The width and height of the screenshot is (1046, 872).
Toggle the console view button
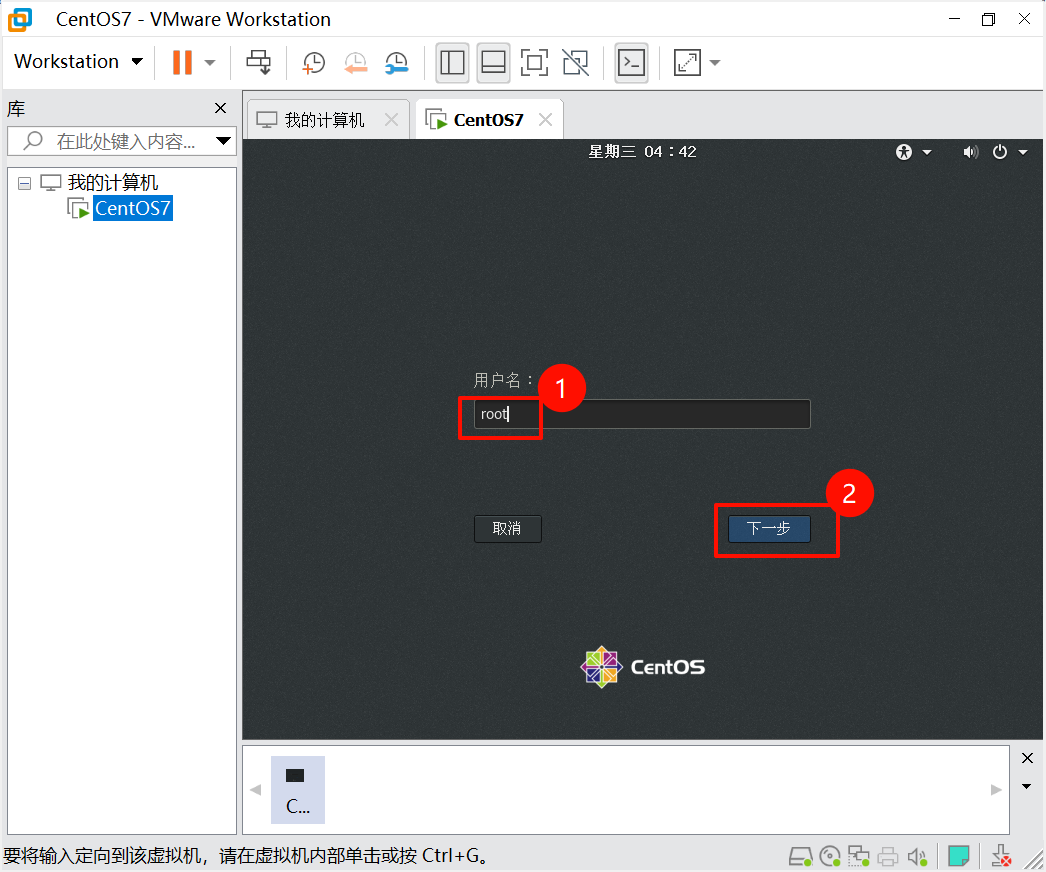(631, 63)
